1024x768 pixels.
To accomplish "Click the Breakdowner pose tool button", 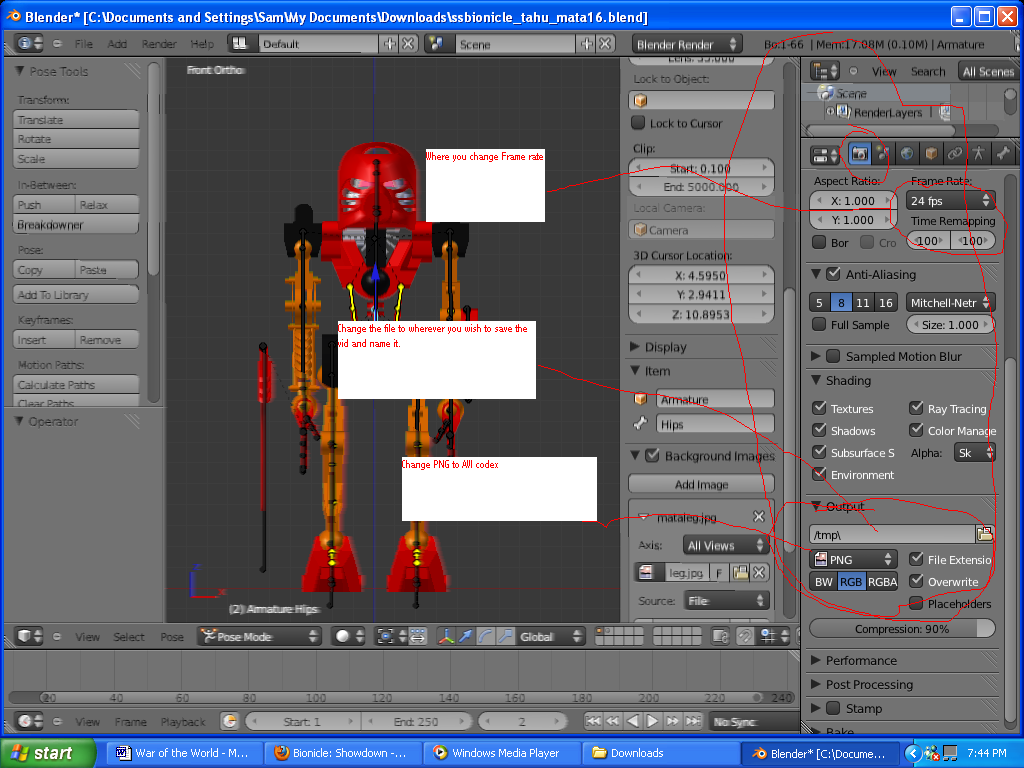I will click(75, 222).
